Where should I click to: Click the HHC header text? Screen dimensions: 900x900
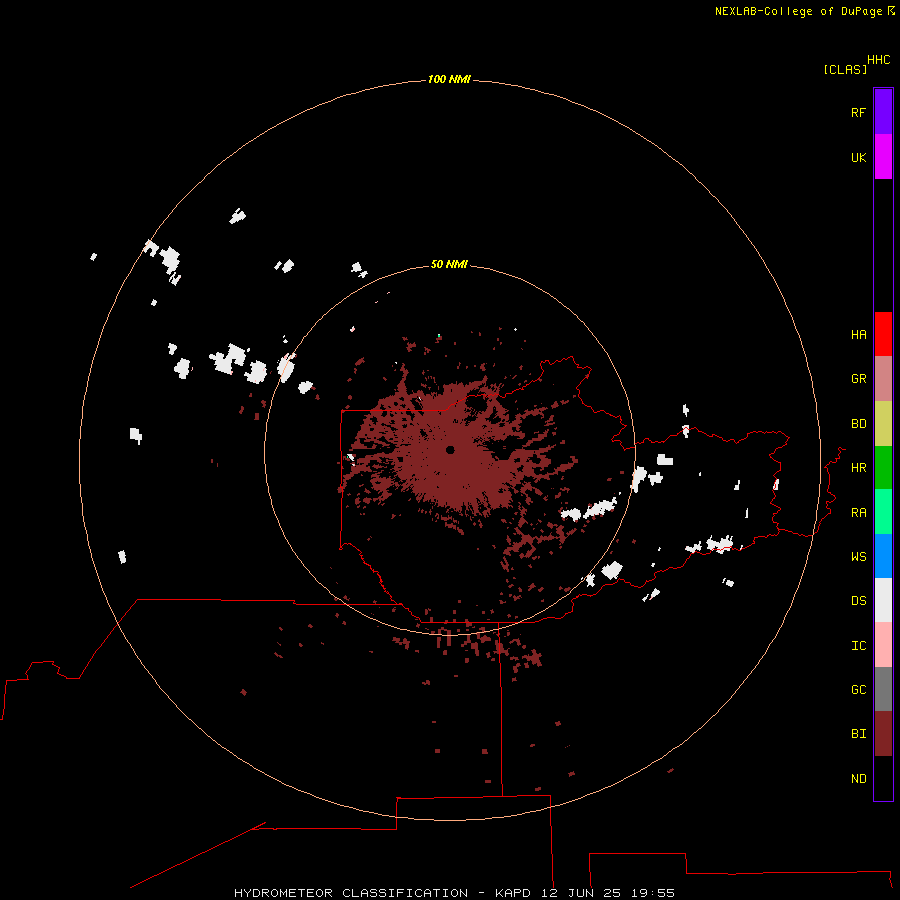click(x=878, y=60)
